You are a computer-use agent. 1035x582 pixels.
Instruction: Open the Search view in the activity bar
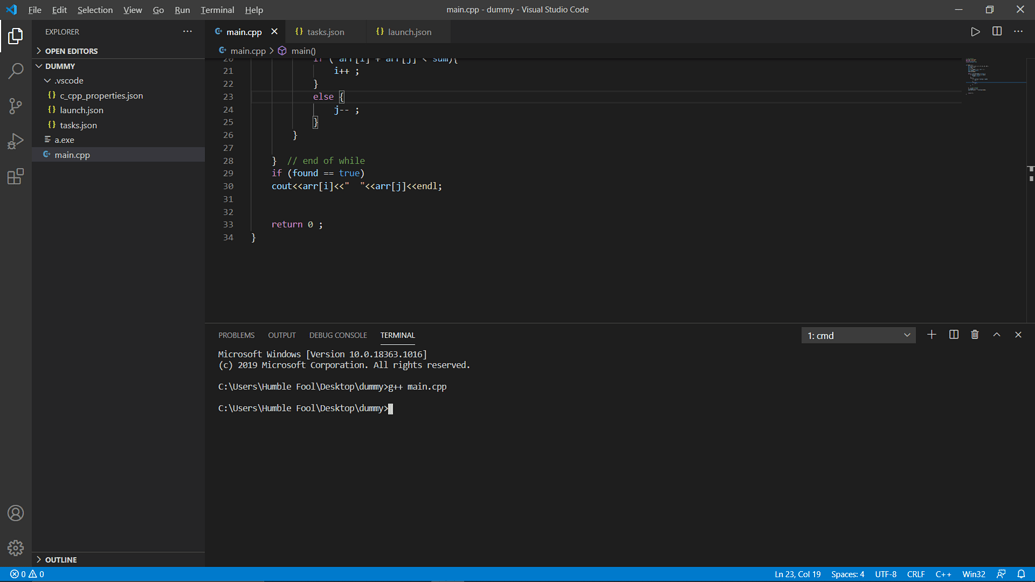pos(15,70)
